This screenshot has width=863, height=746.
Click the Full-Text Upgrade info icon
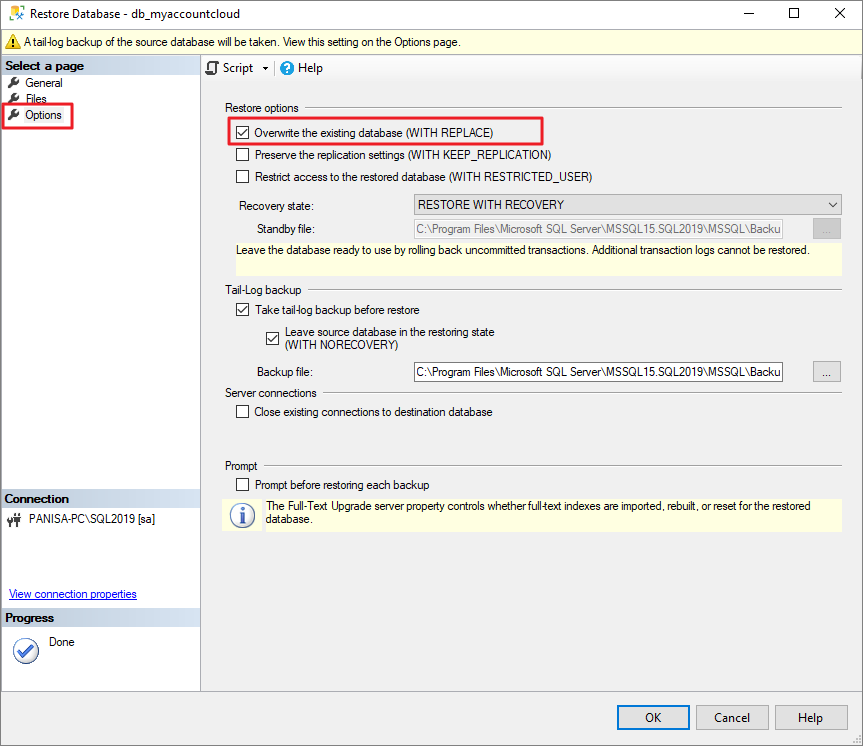[242, 515]
